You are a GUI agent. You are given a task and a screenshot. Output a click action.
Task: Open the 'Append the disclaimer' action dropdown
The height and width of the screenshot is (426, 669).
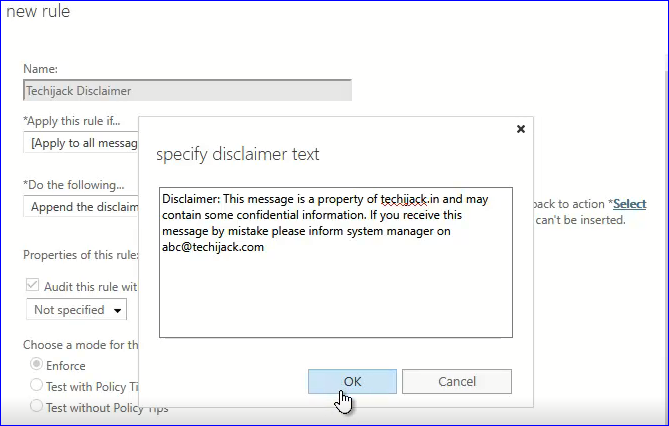pos(81,207)
